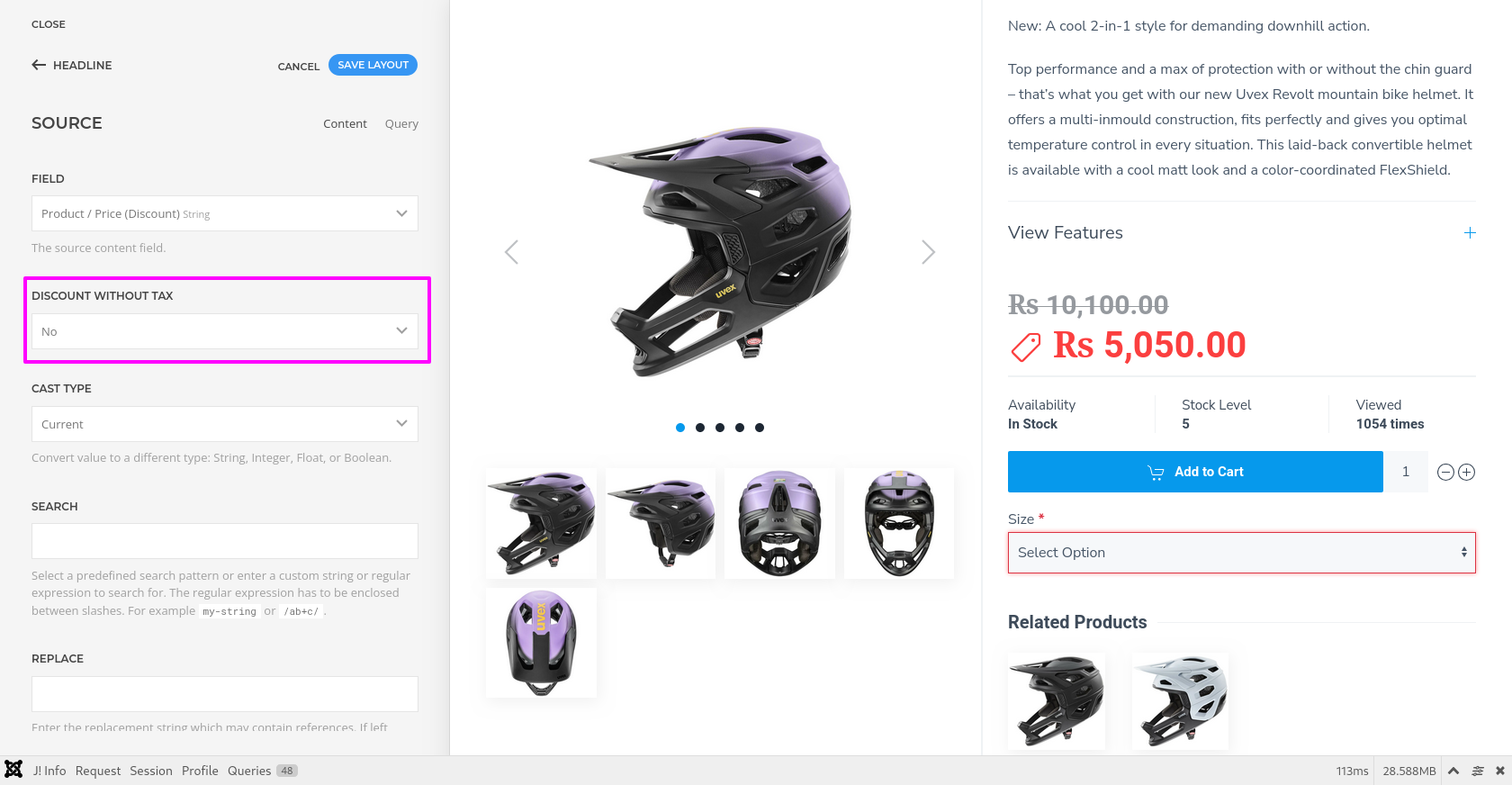Increase quantity with plus icon
1512x785 pixels.
click(x=1466, y=473)
